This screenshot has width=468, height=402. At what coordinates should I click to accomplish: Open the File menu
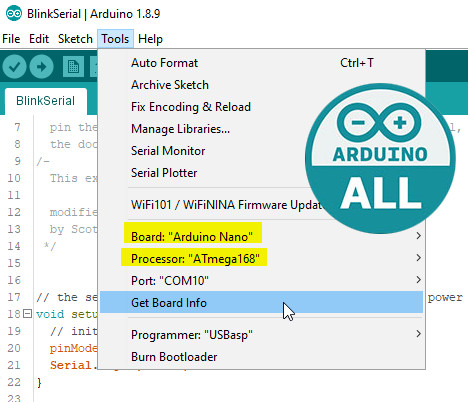(x=11, y=39)
